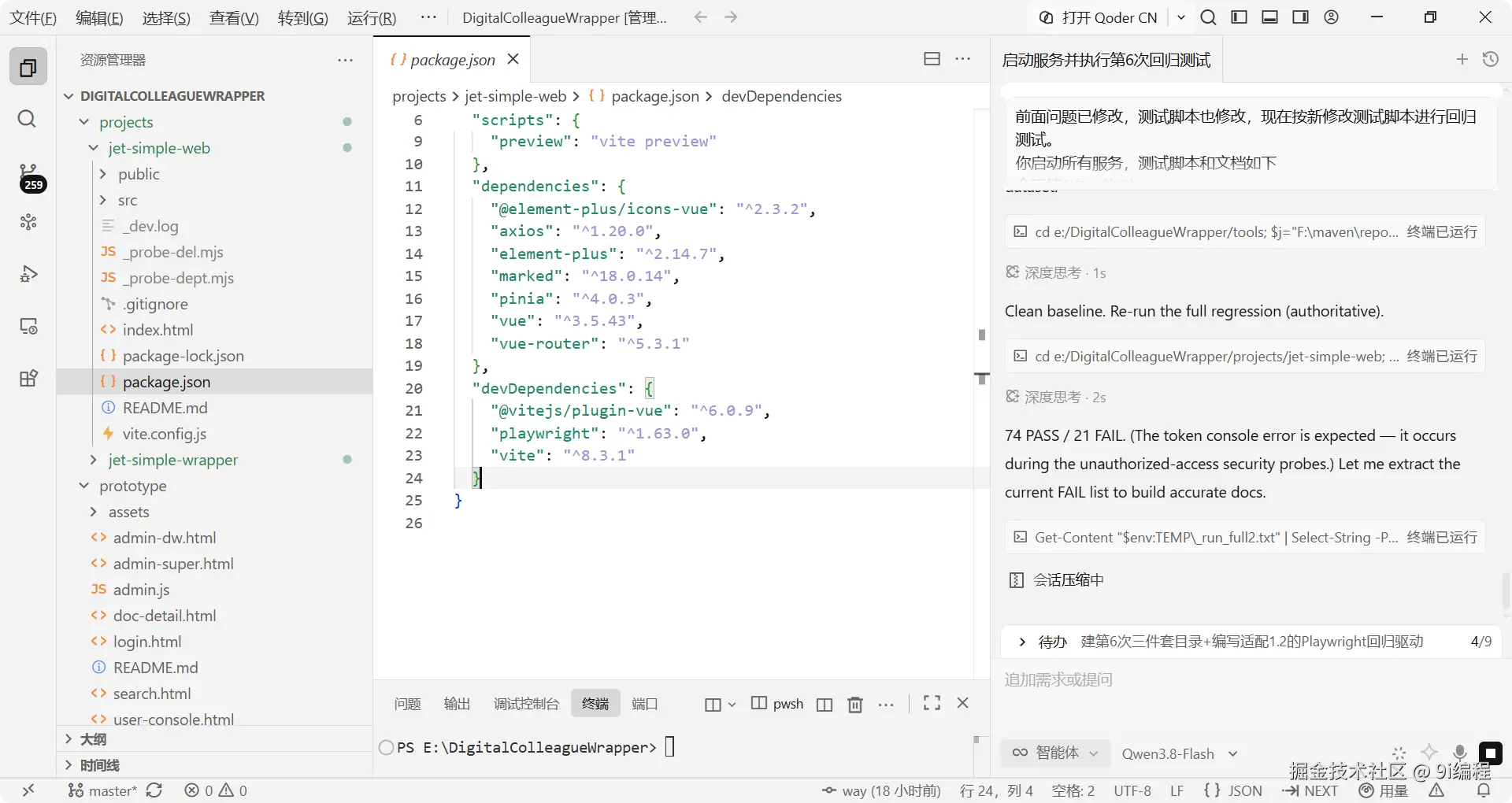Start a new chat with plus icon
The width and height of the screenshot is (1512, 803).
pos(1462,59)
